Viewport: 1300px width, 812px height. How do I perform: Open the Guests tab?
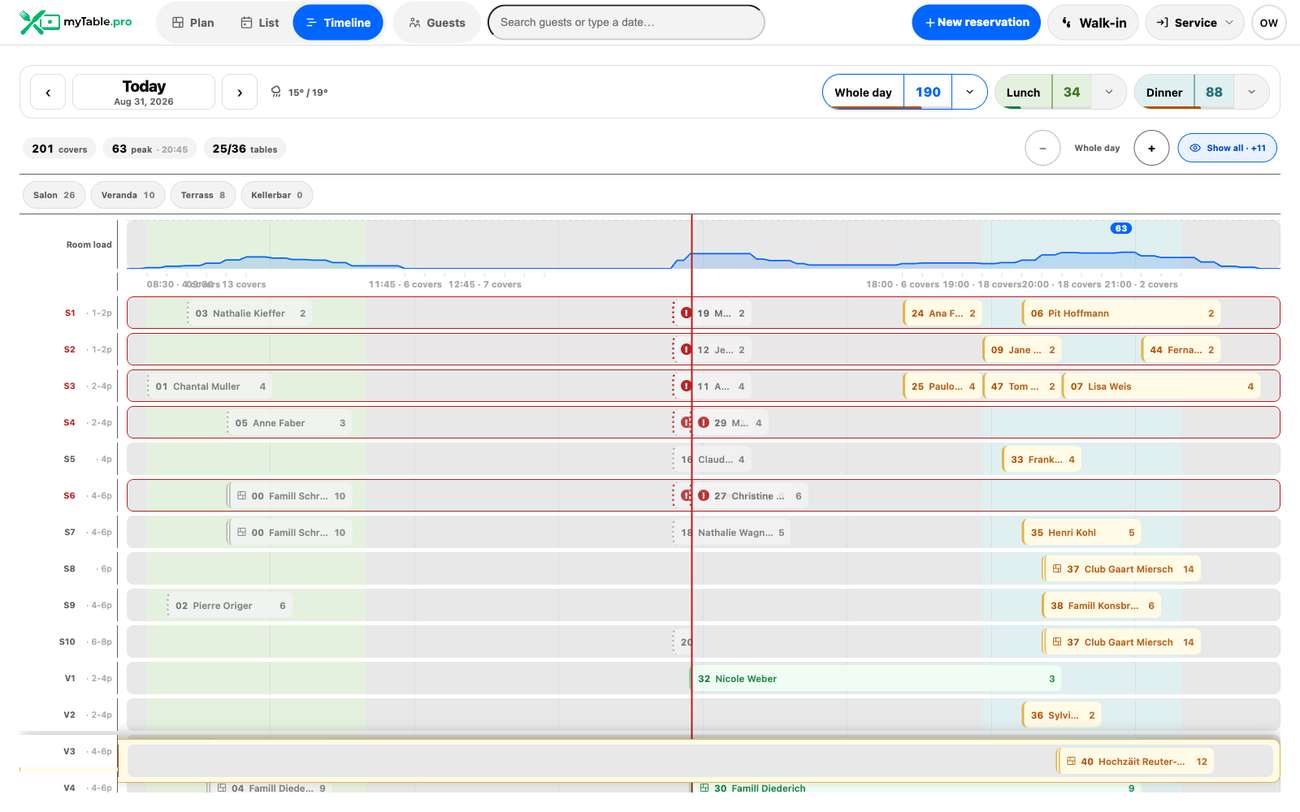tap(437, 22)
